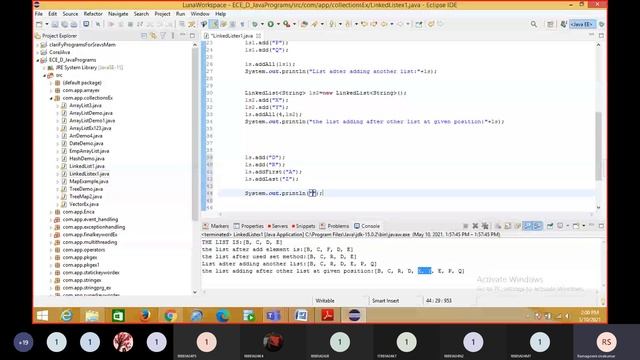Open the Debug icon dropdown arrow
Image resolution: width=640 pixels, height=360 pixels.
(262, 24)
